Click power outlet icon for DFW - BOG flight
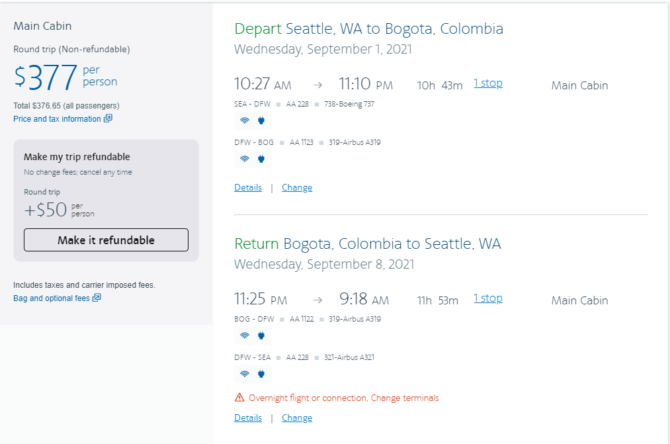The height and width of the screenshot is (444, 670). click(x=261, y=159)
